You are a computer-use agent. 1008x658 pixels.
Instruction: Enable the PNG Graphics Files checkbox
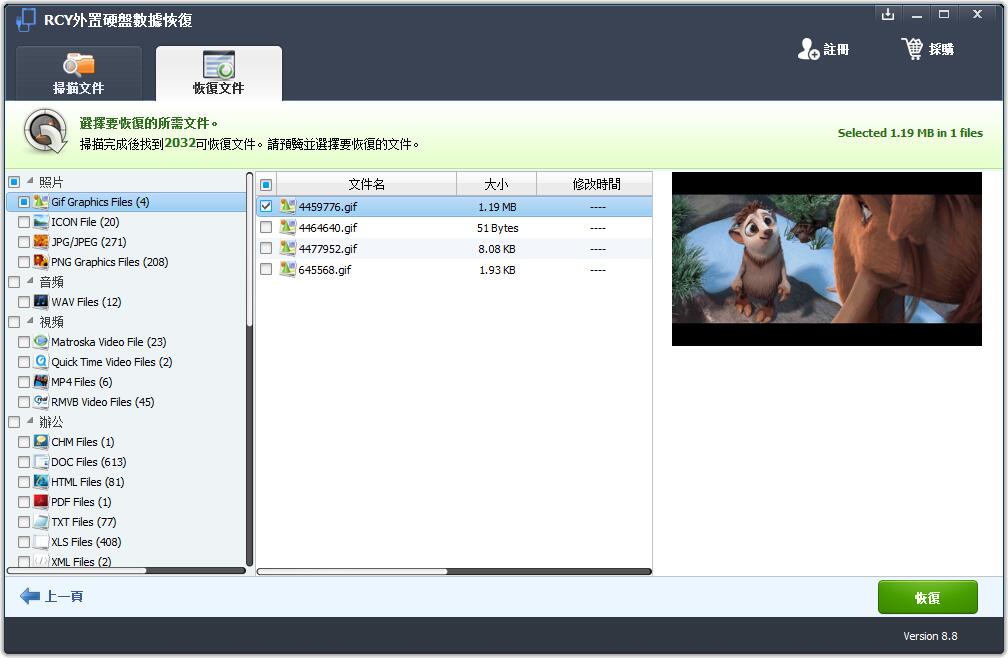tap(24, 262)
